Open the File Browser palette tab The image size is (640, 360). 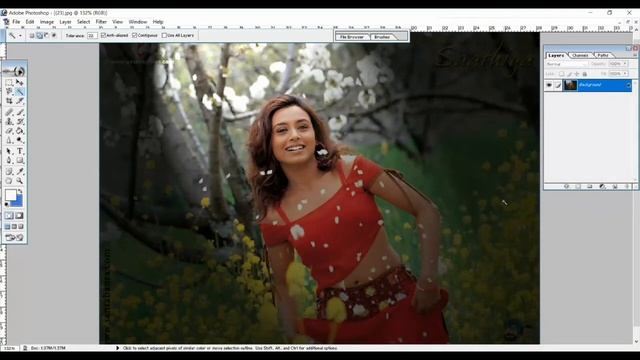[x=352, y=37]
